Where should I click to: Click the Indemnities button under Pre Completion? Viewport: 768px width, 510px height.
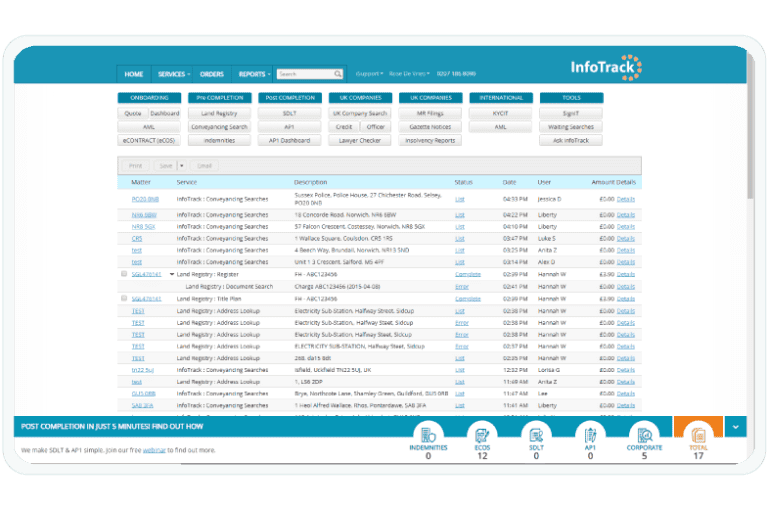[219, 141]
